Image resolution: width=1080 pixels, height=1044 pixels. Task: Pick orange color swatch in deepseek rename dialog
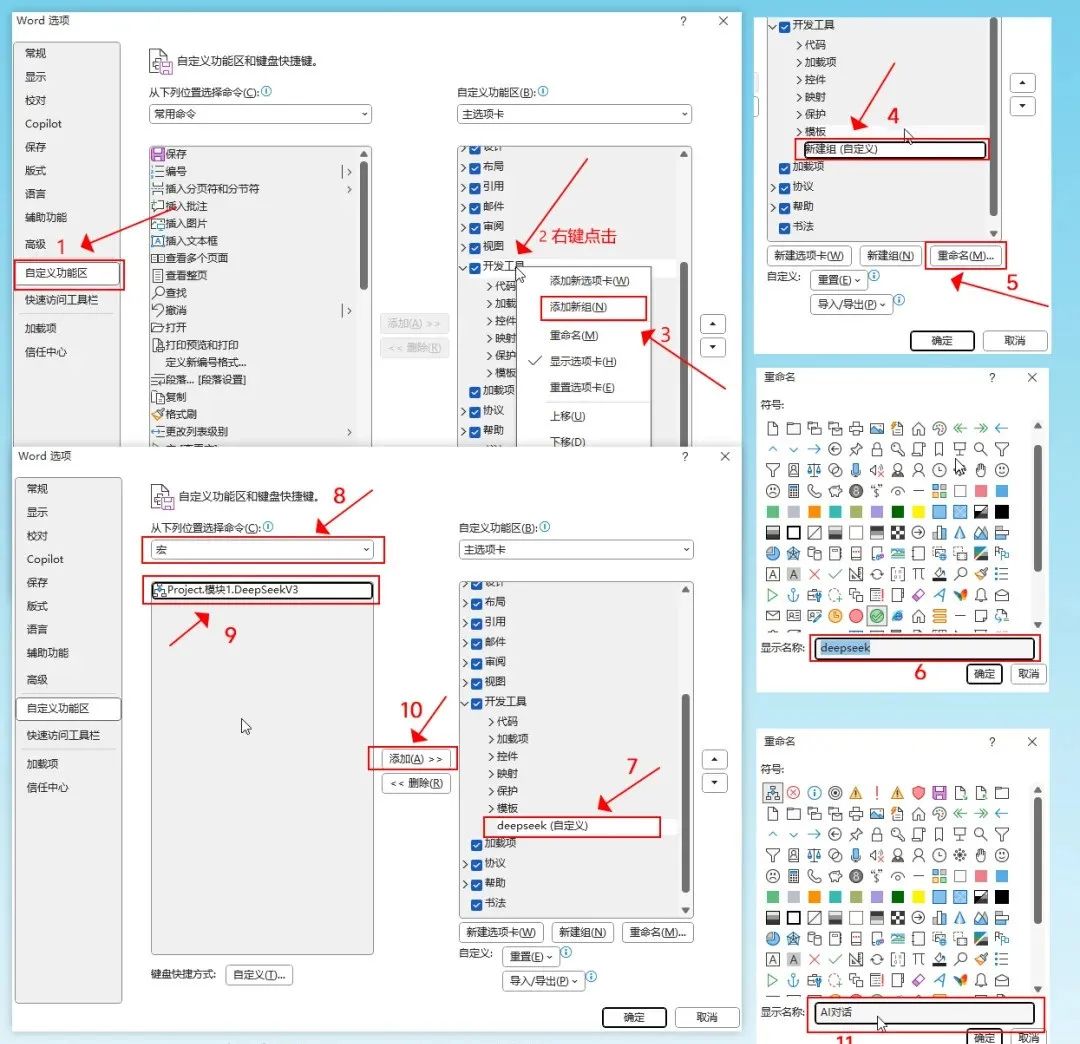(814, 512)
